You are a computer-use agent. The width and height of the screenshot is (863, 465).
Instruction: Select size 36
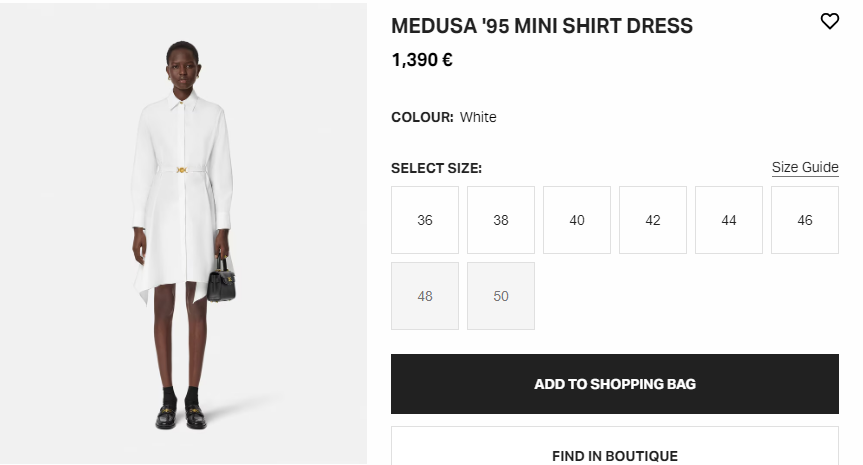point(425,220)
